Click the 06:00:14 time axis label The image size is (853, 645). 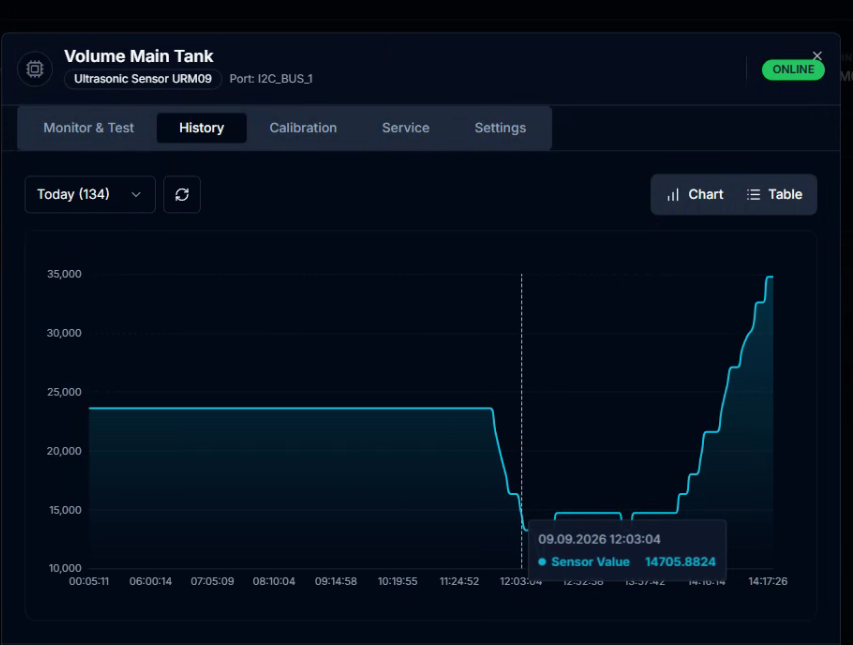(151, 581)
